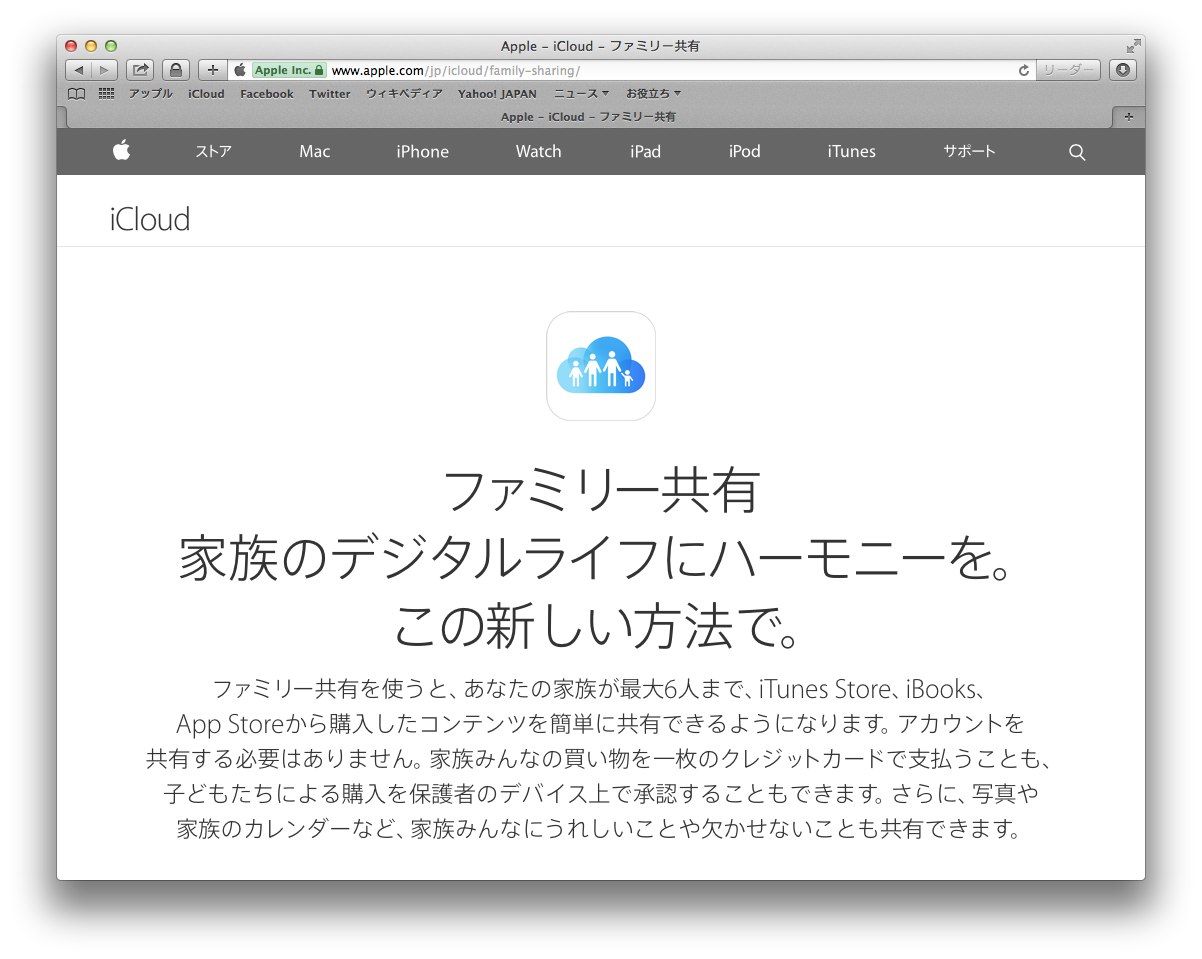Open the Yahoo! JAPAN bookmark
Screen dimensions: 1202x959
pyautogui.click(x=497, y=93)
